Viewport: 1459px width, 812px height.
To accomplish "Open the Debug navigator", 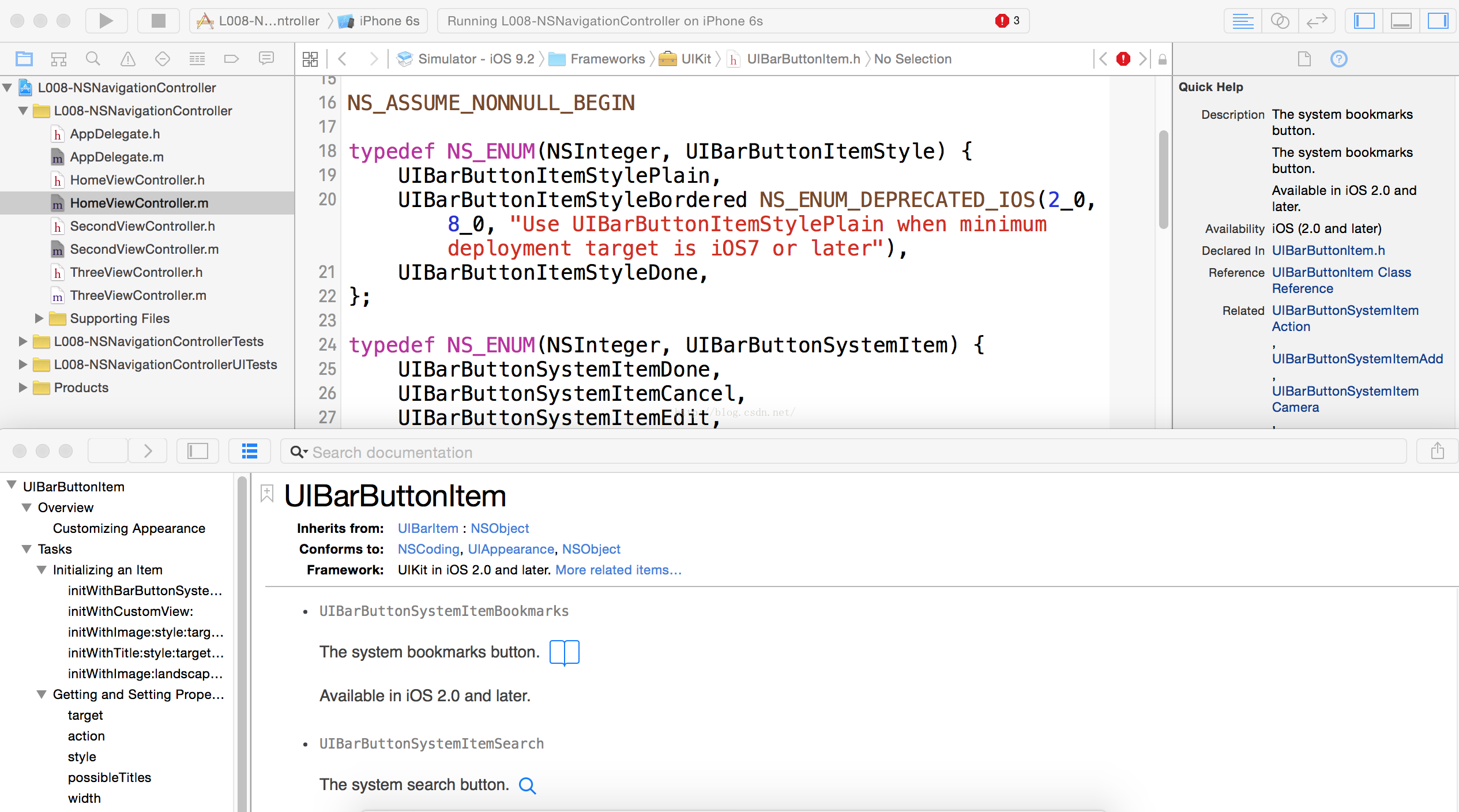I will 197,58.
